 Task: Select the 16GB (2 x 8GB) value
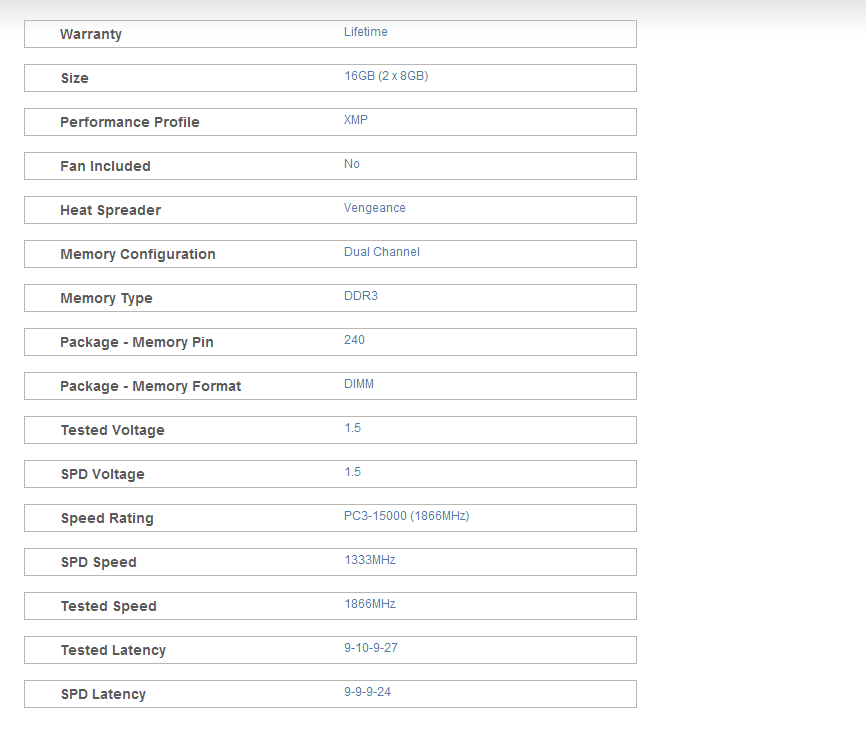(386, 76)
